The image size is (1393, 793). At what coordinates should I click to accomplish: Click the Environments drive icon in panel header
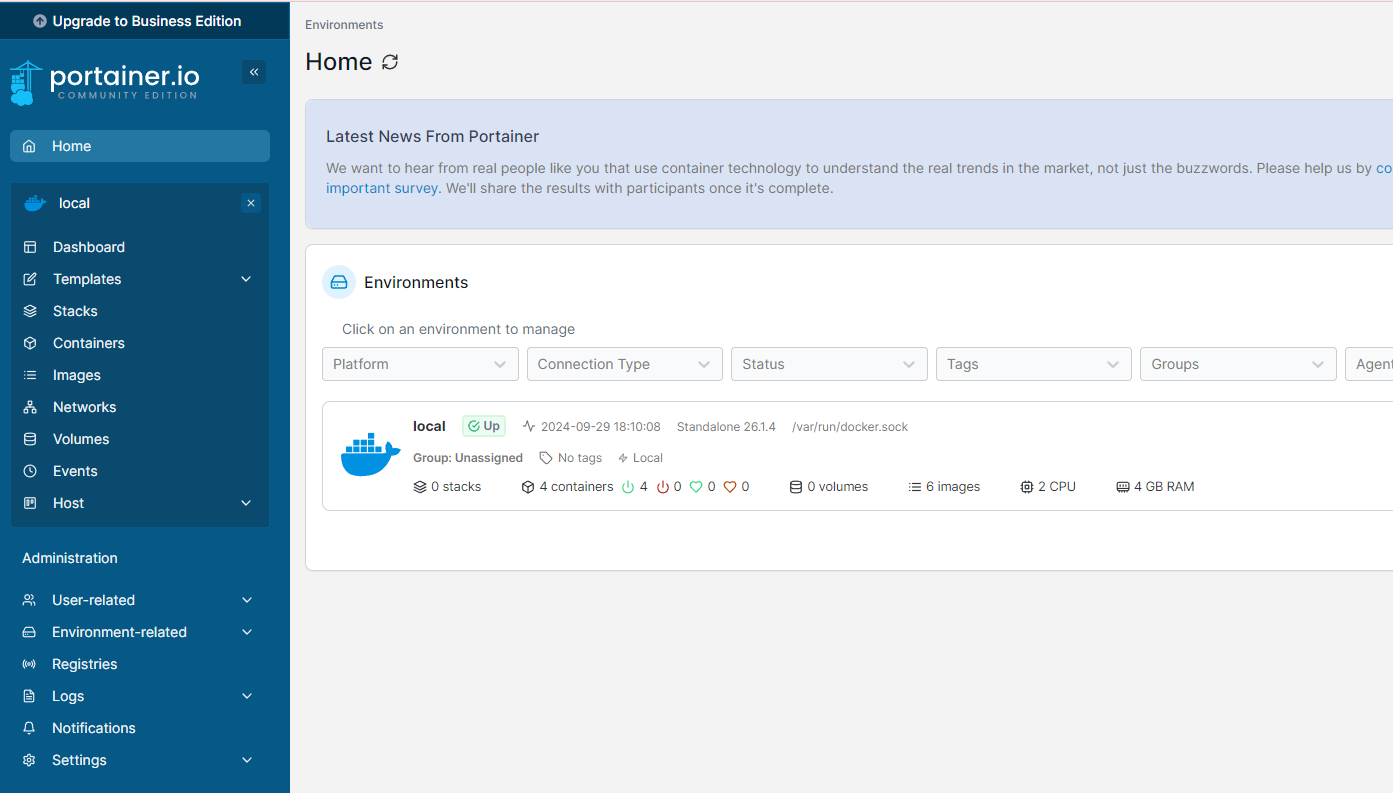click(x=339, y=282)
